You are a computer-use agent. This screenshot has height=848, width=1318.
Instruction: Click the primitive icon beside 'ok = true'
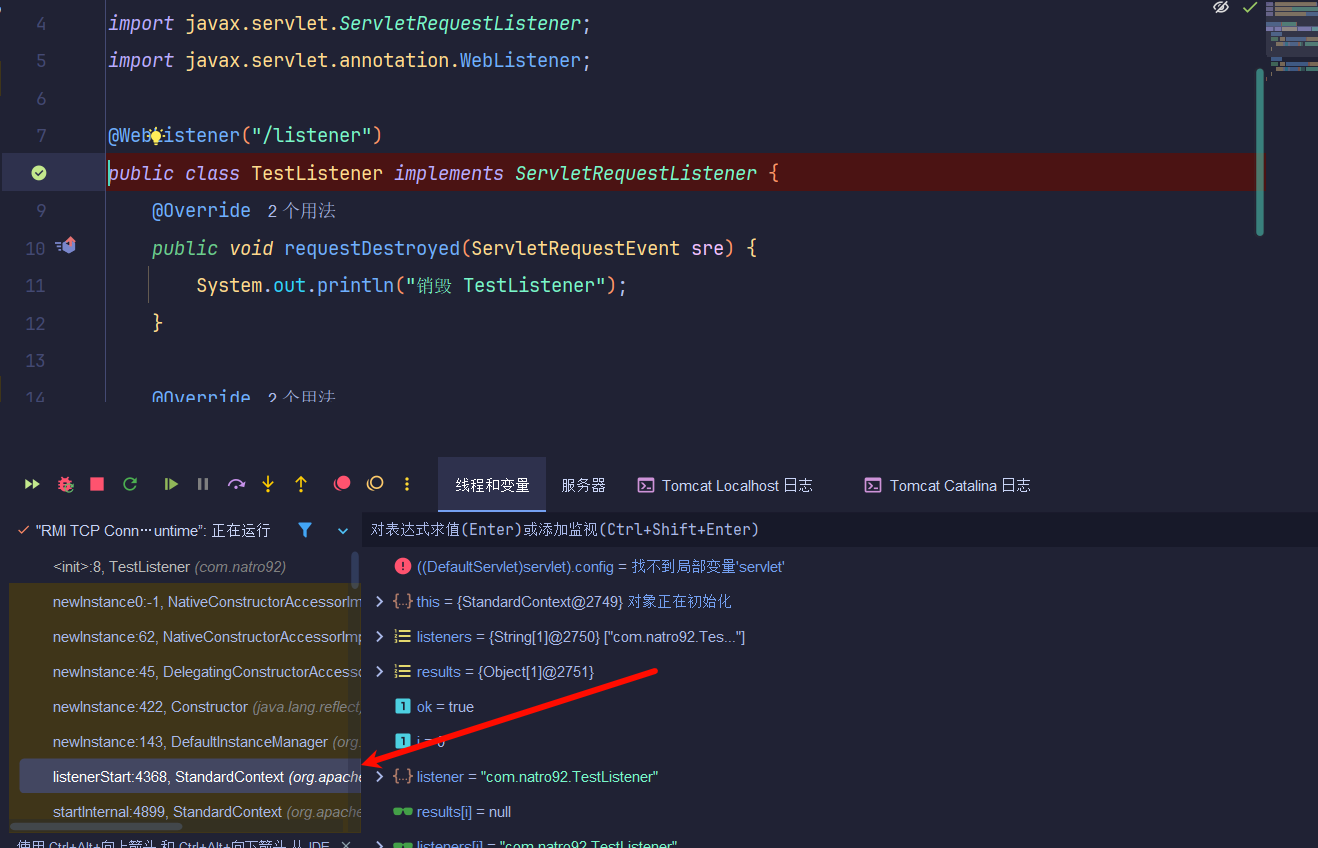click(403, 707)
